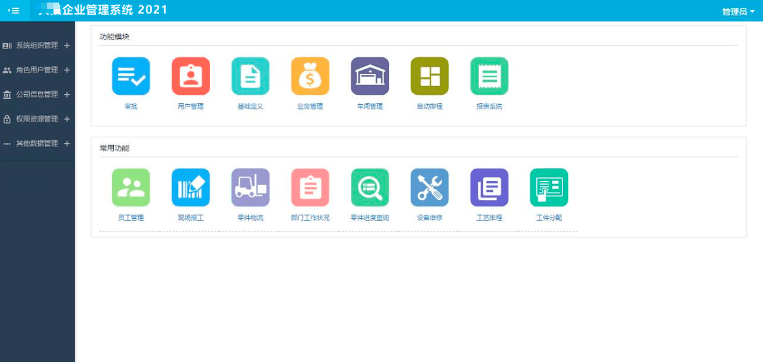Viewport: 768px width, 362px height.
Task: Click the 公司信息管理 bank building icon
Action: click(x=7, y=95)
